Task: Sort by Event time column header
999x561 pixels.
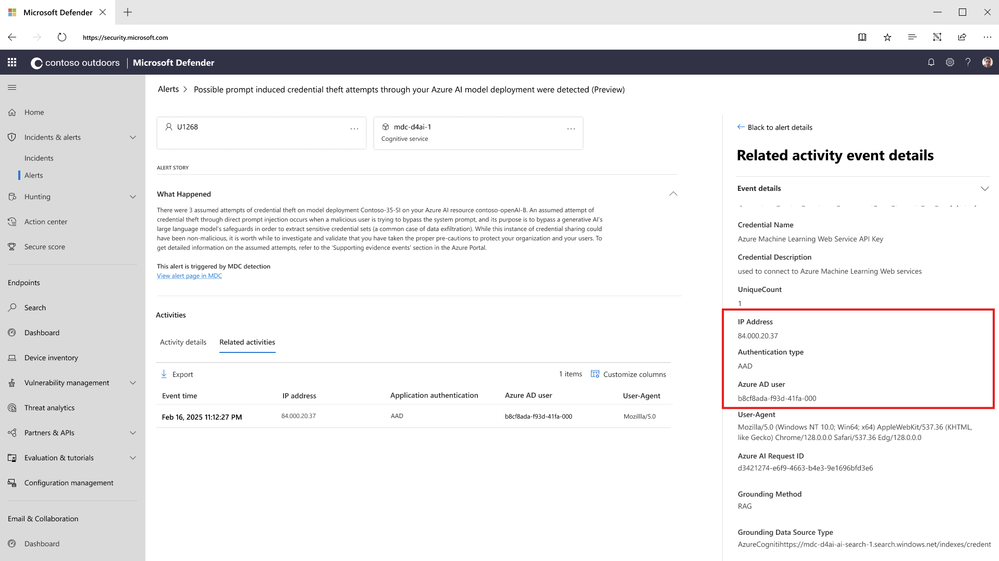Action: pos(180,395)
